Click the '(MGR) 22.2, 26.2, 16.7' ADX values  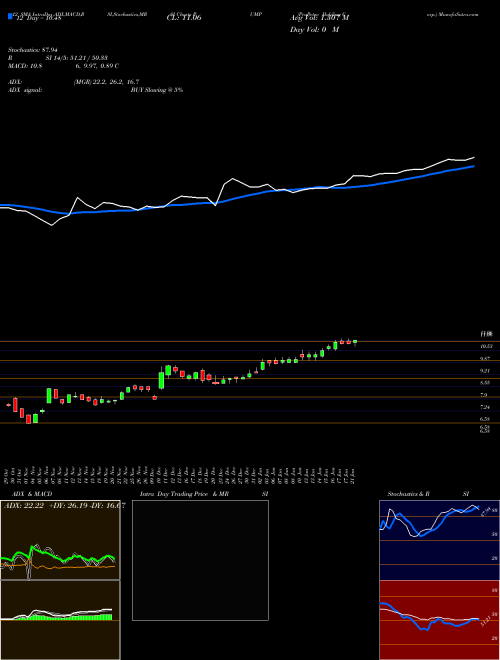tap(106, 82)
